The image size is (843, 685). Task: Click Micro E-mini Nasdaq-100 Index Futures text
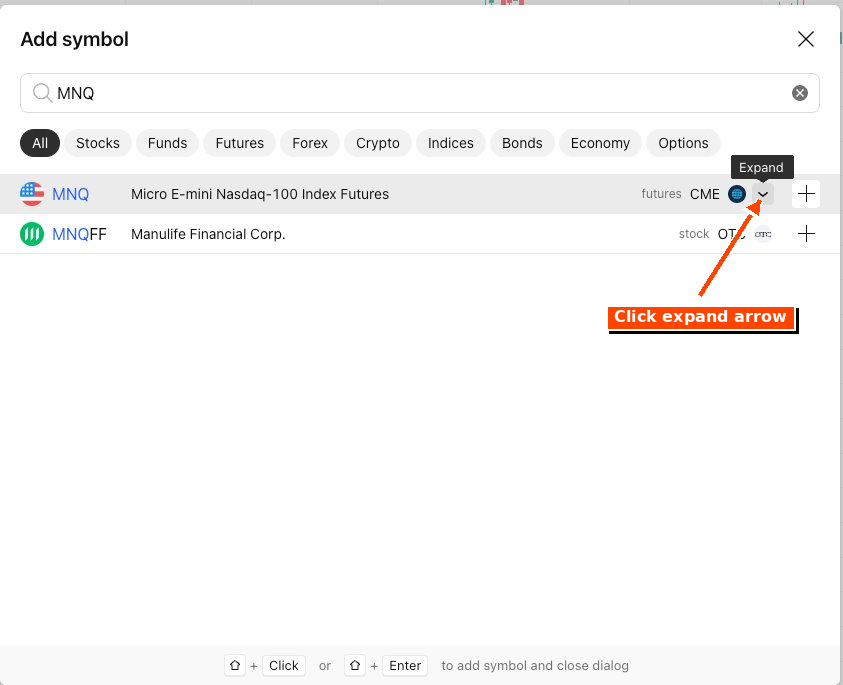(x=260, y=194)
